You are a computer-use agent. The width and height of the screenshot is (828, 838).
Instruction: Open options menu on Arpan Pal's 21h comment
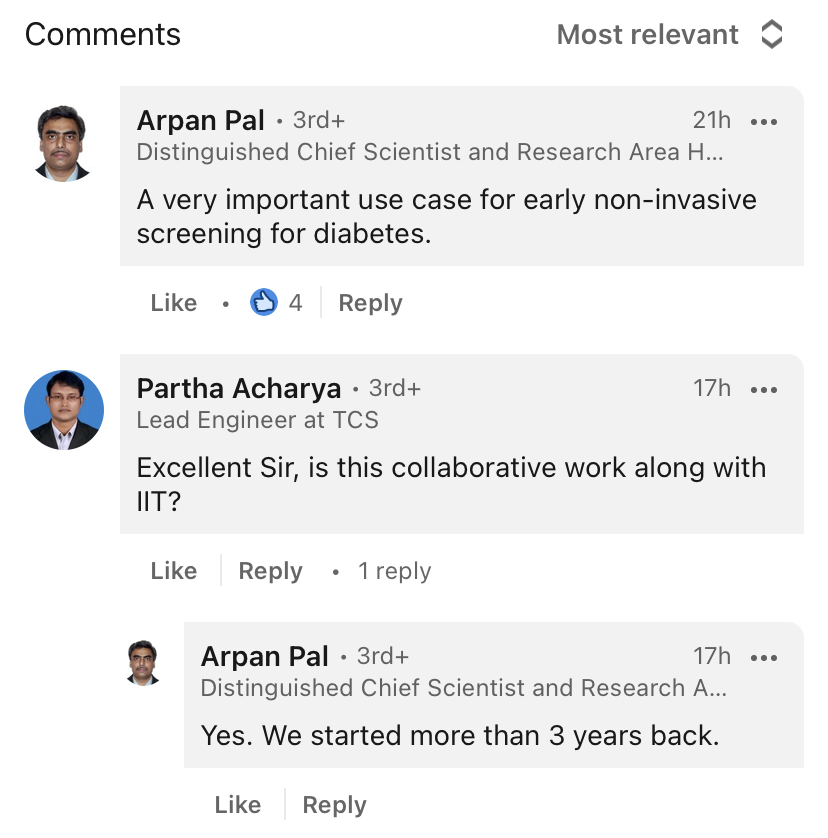point(763,122)
